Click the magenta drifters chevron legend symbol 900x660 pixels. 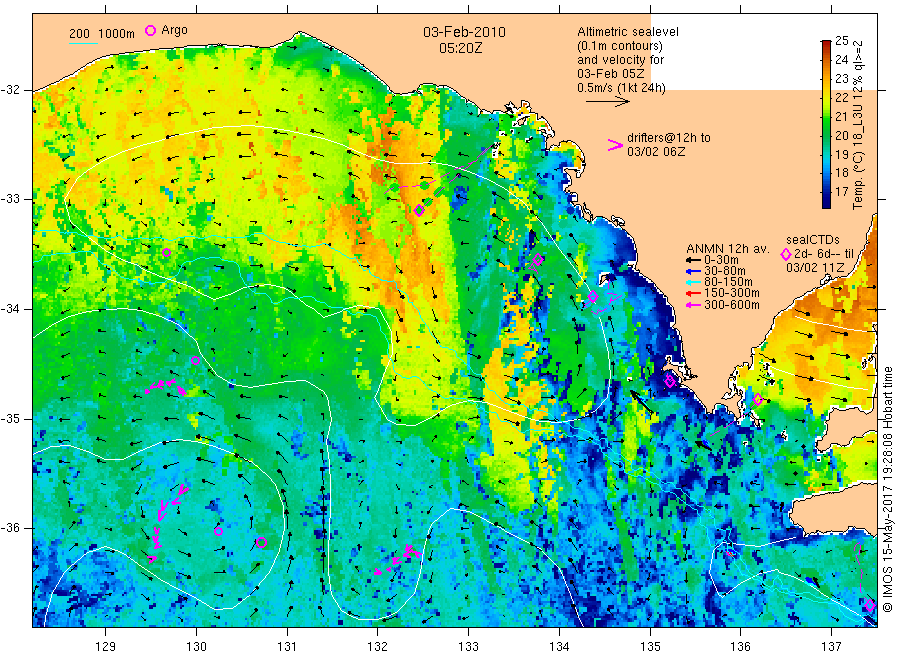tap(615, 145)
